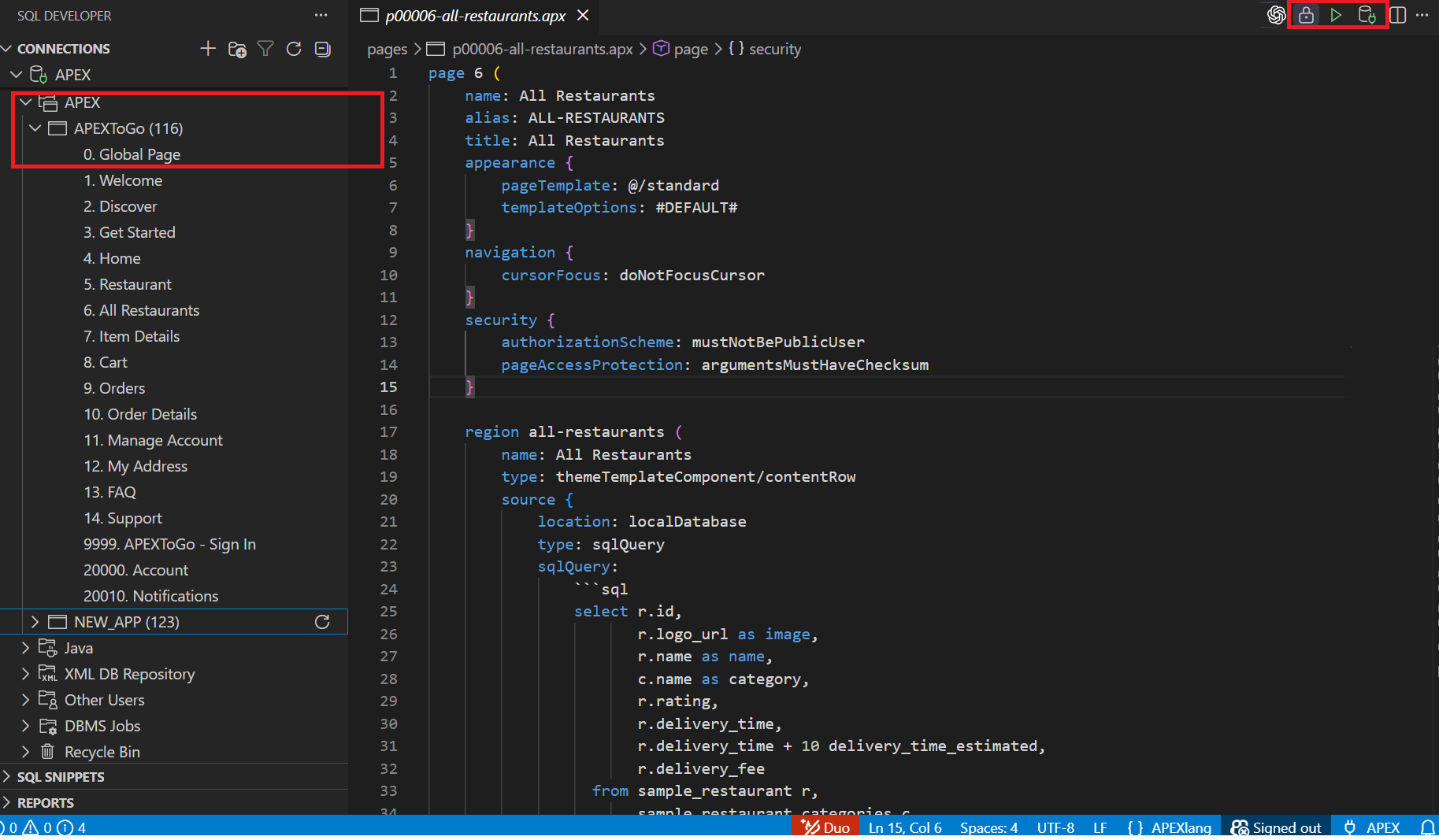Expand the Java node
1439x840 pixels.
point(25,648)
